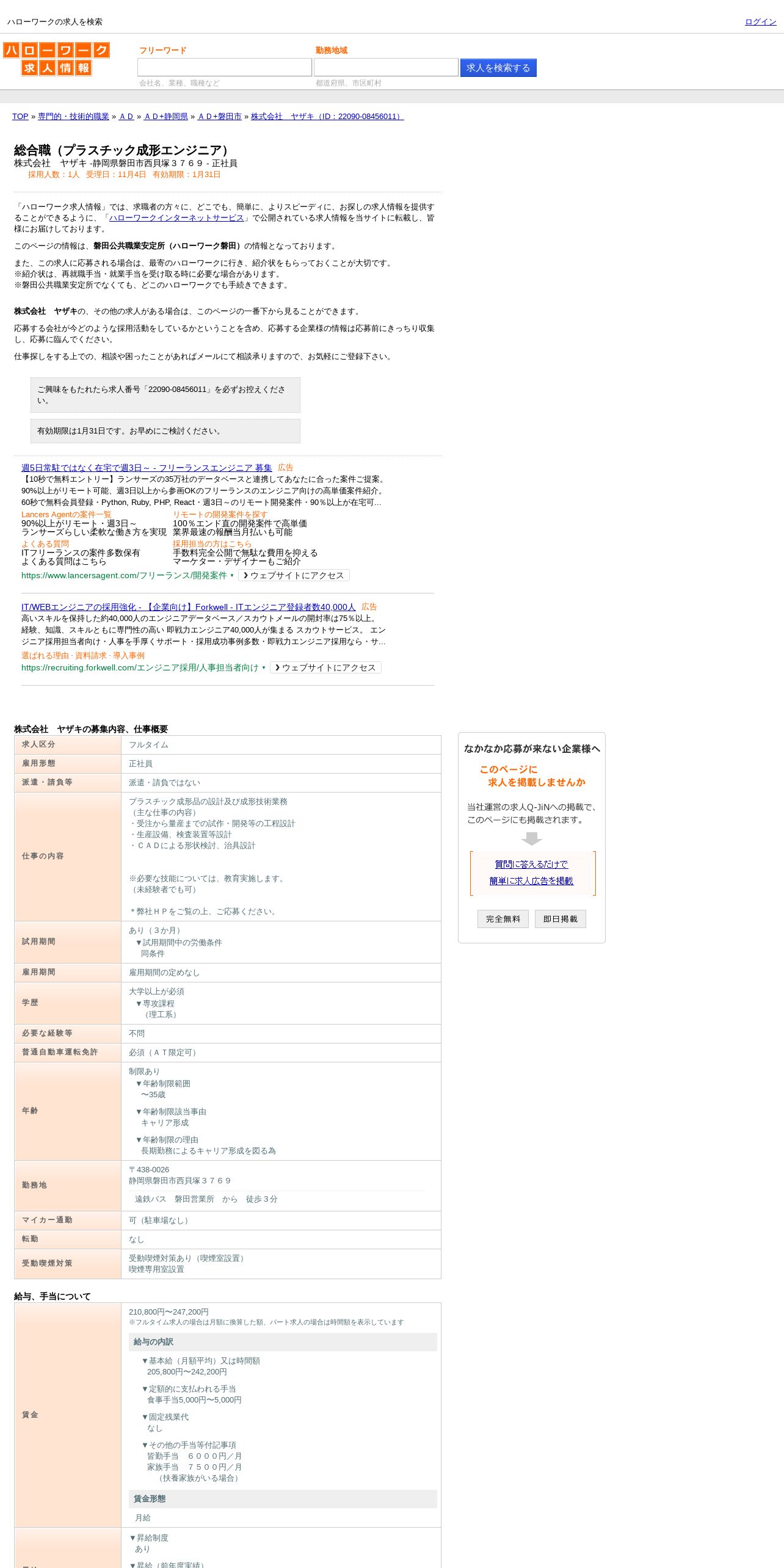Open the 株式会社 ヤザキ ID breadcrumb link

pos(327,117)
